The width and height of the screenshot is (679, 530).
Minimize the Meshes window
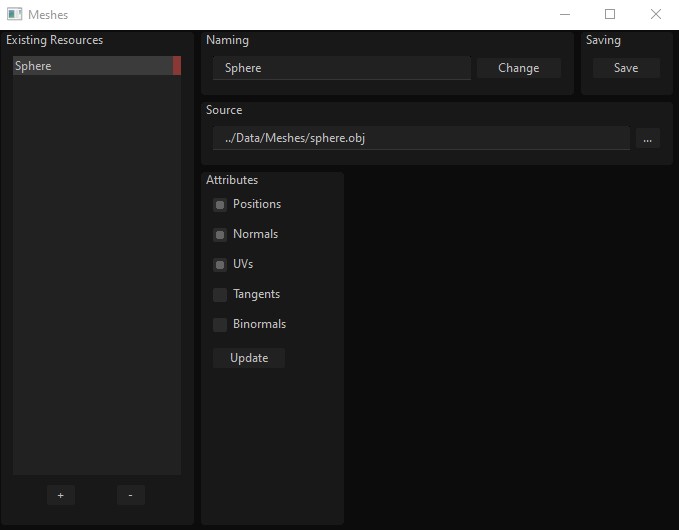(565, 14)
